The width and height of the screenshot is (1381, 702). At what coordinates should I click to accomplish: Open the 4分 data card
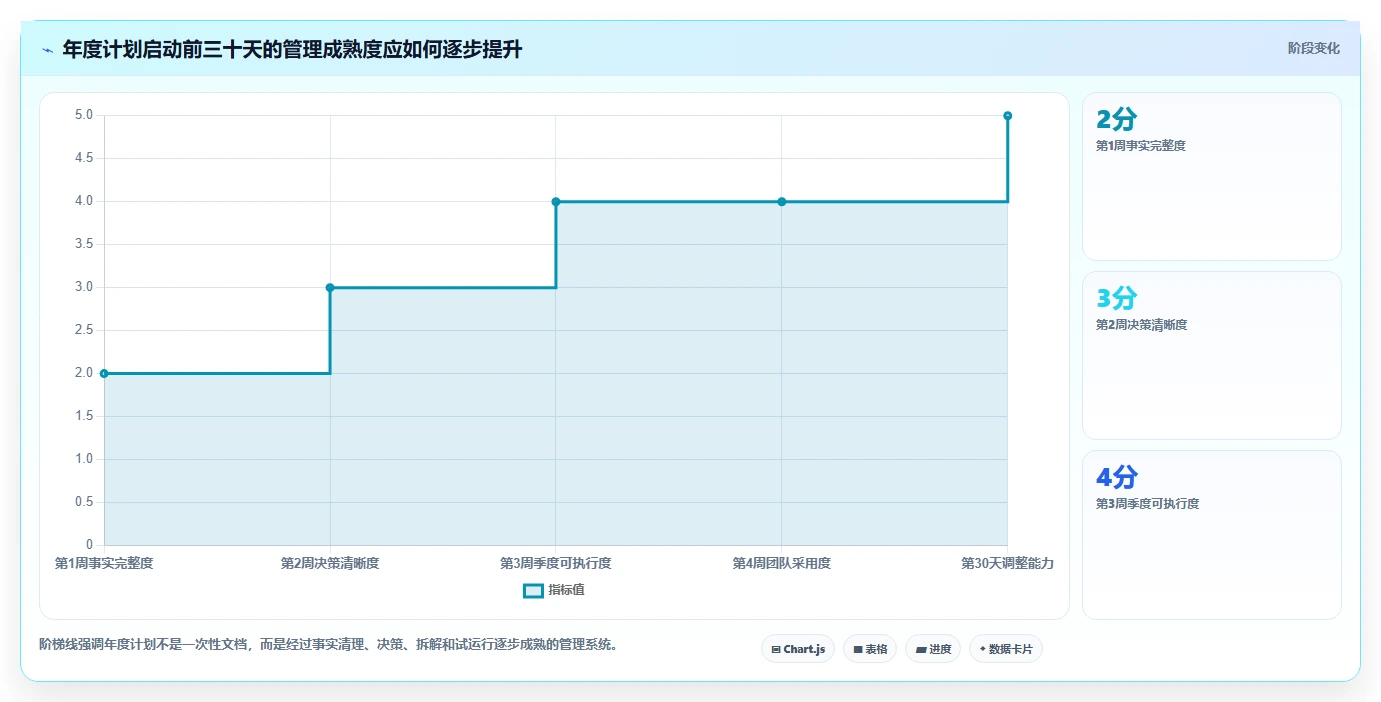pyautogui.click(x=1212, y=535)
